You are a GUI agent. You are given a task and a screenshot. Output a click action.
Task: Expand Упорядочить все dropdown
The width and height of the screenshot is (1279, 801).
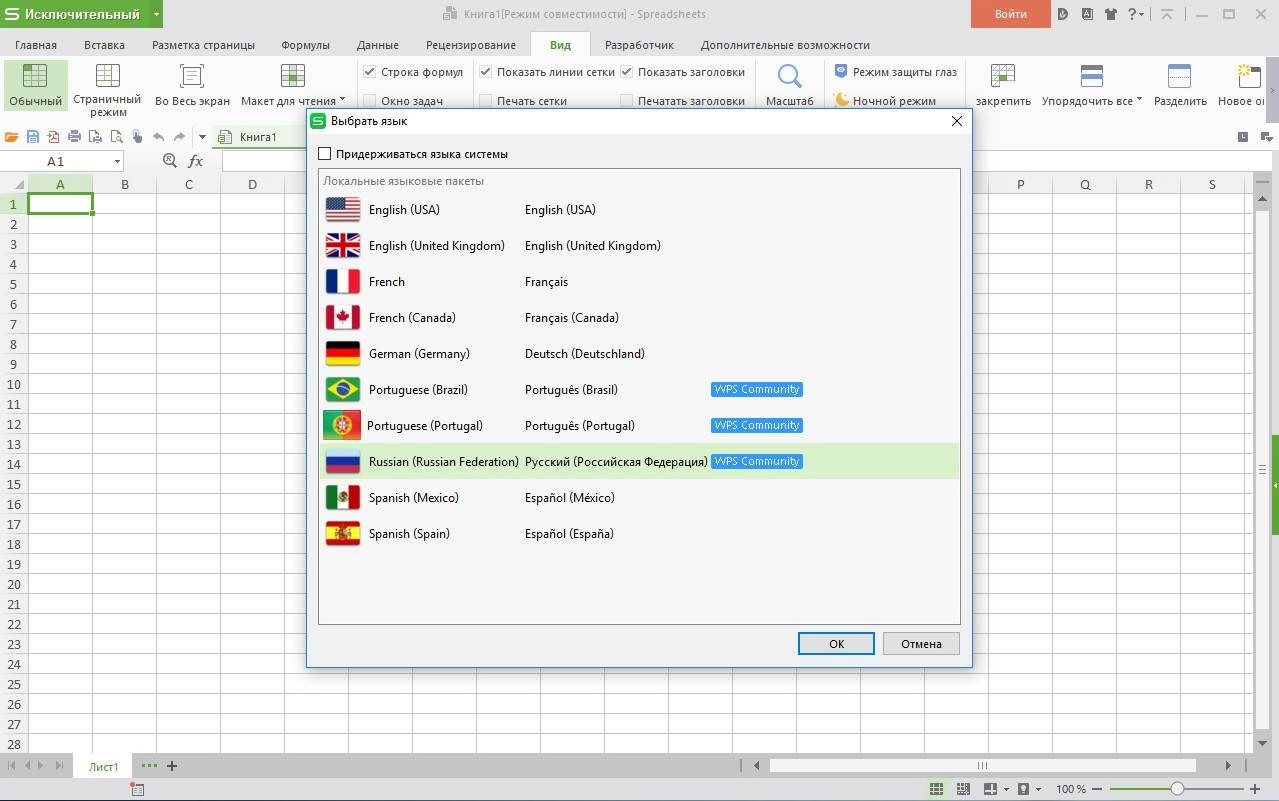1139,100
